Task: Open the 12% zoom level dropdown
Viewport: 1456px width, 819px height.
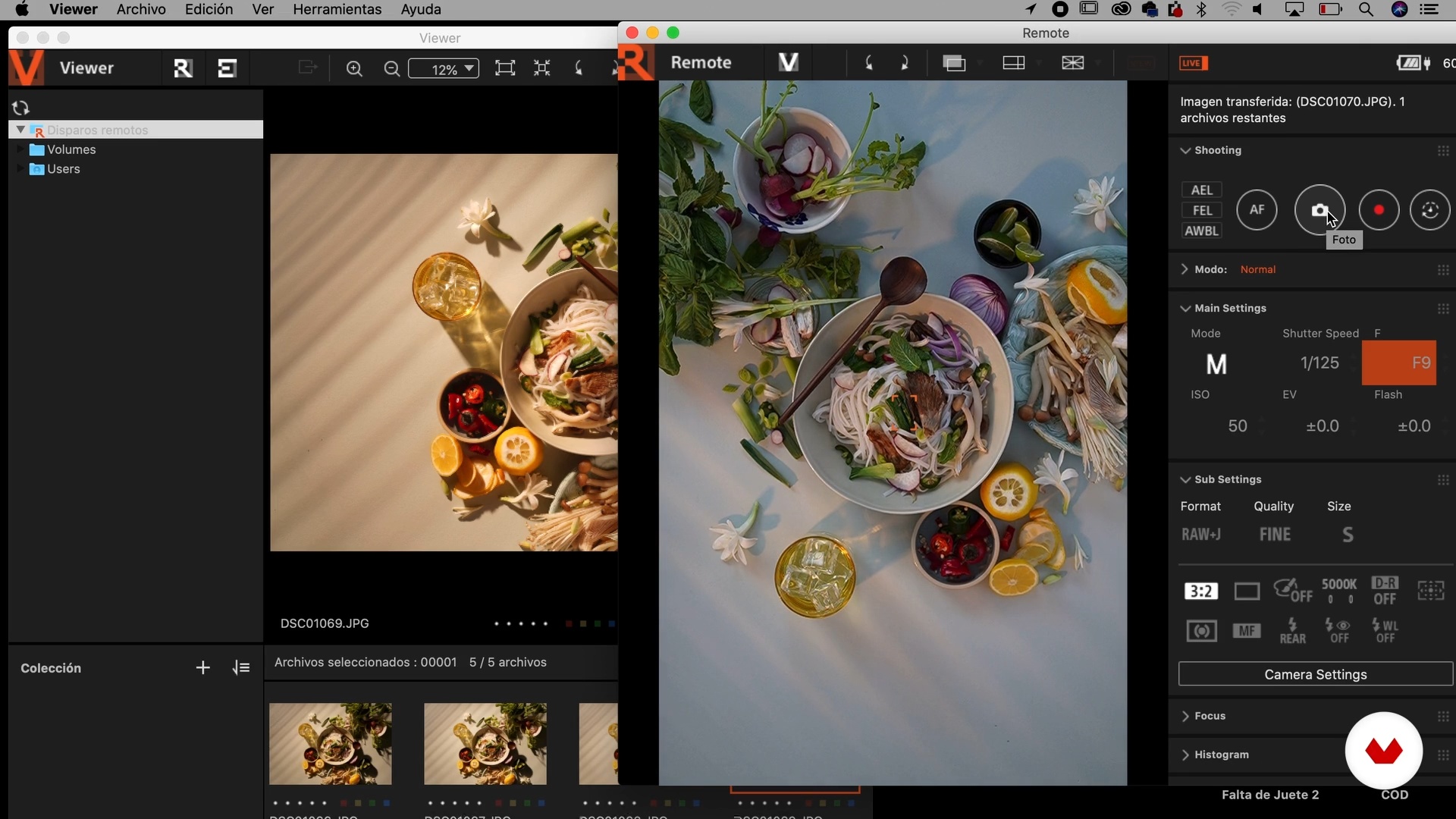Action: click(x=444, y=69)
